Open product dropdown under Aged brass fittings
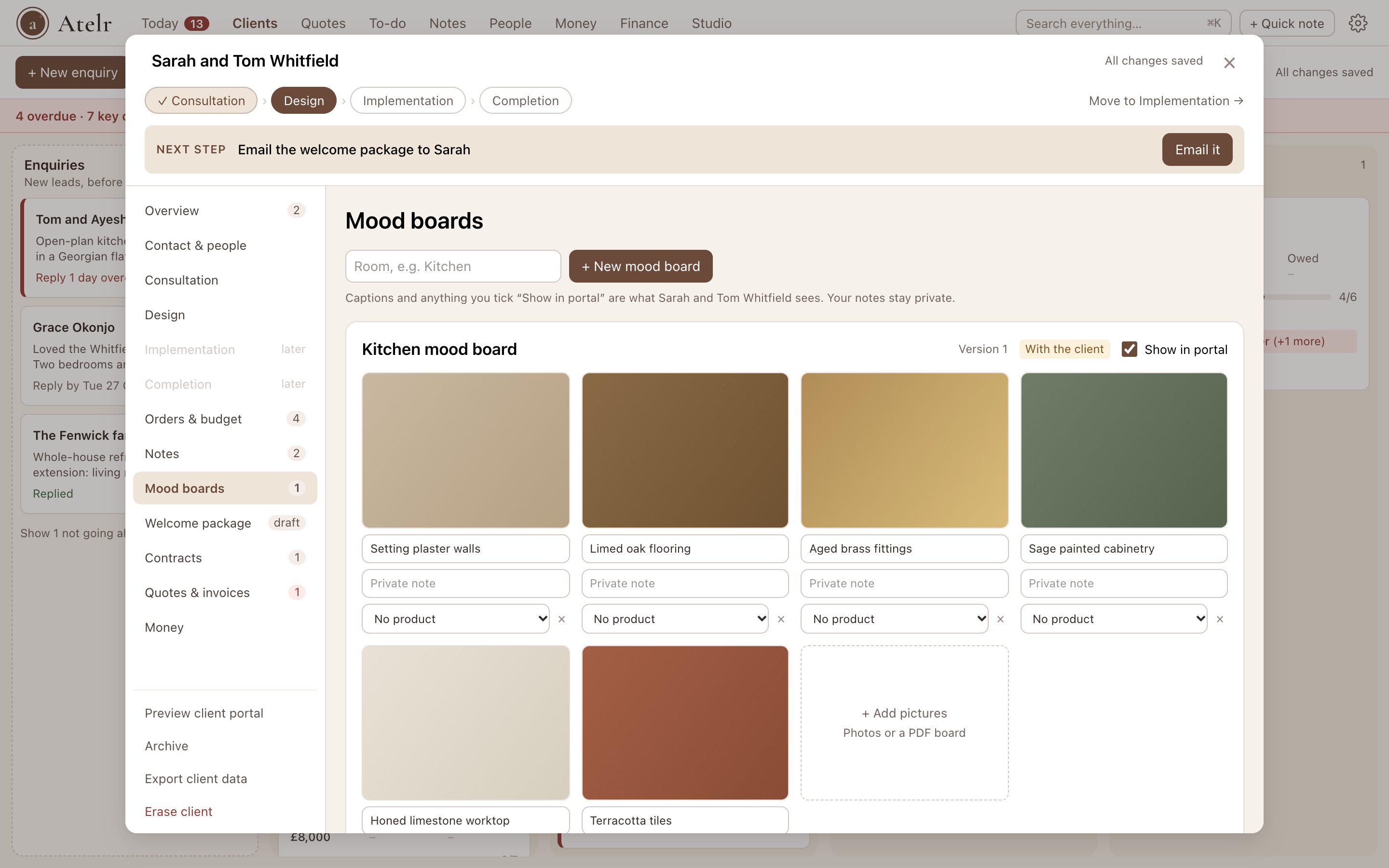Screen dimensions: 1389x868 click(x=894, y=619)
